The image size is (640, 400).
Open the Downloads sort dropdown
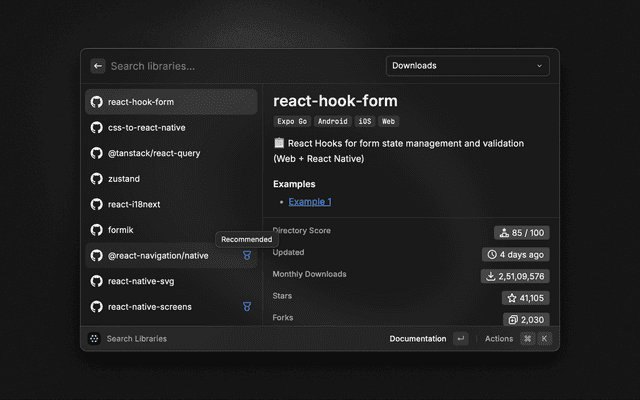467,66
